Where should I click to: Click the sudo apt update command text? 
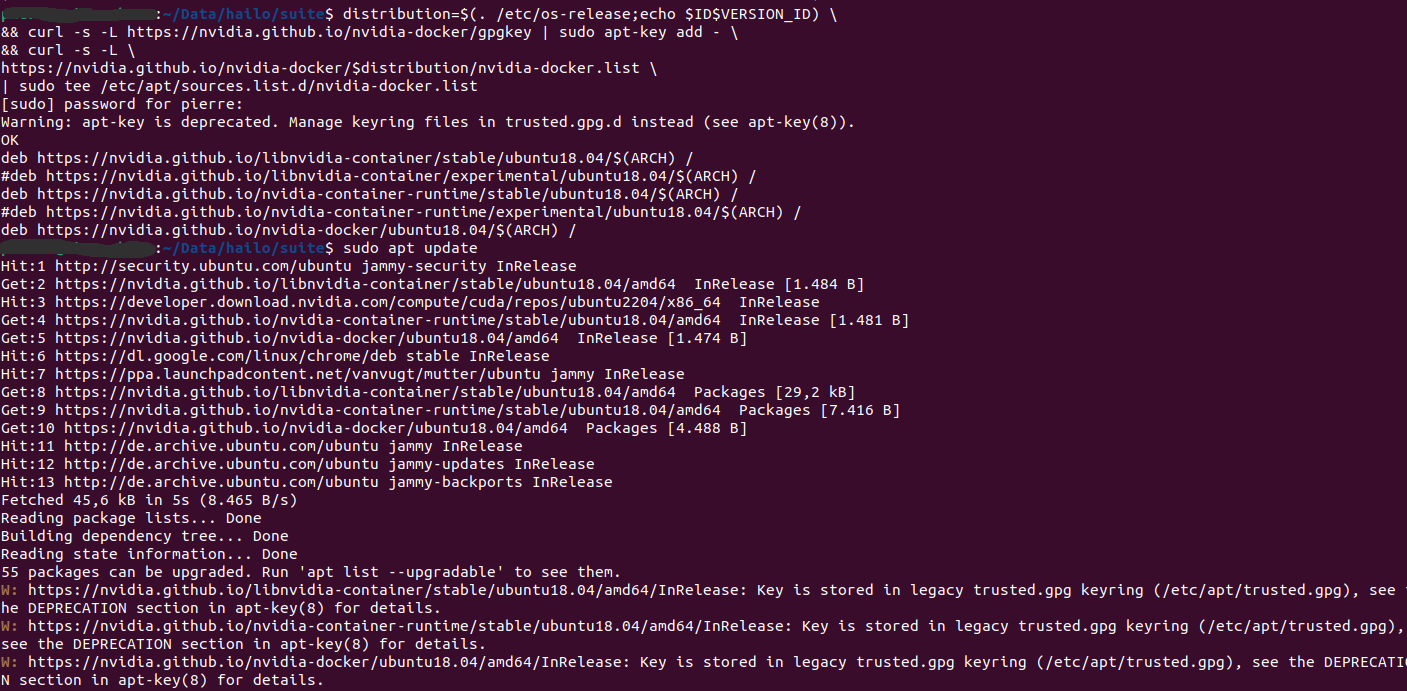[410, 248]
